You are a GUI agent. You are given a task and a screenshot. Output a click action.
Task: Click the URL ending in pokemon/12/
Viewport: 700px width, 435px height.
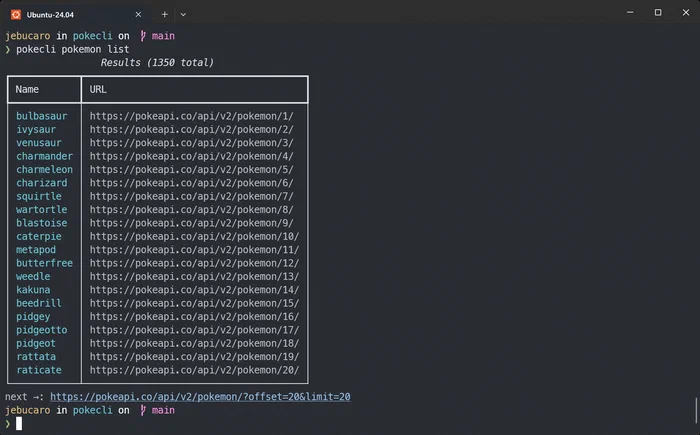pyautogui.click(x=194, y=263)
